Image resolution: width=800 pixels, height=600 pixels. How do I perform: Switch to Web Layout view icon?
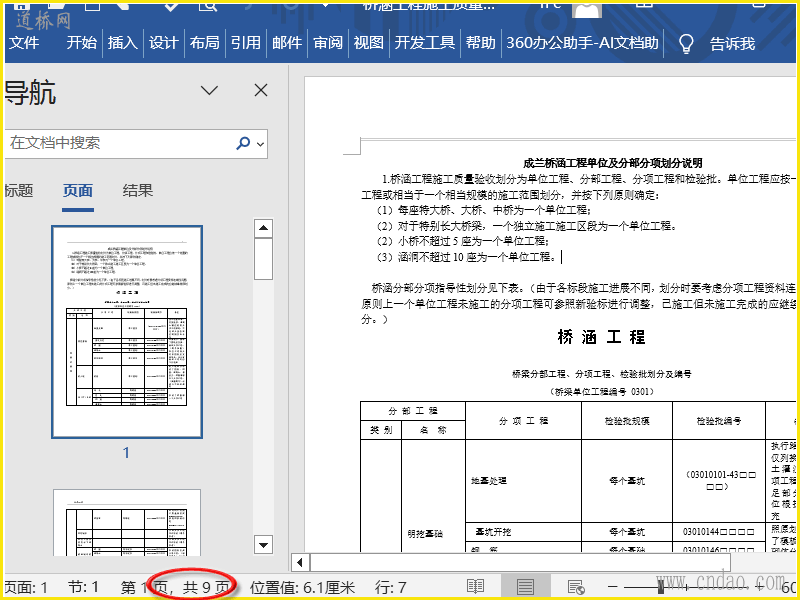coord(576,587)
